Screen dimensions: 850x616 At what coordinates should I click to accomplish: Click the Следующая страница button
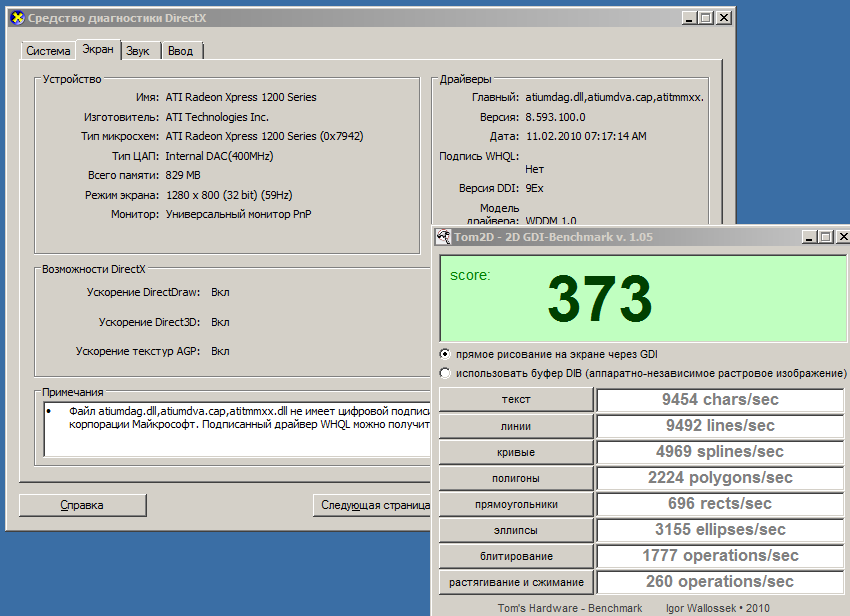pyautogui.click(x=372, y=505)
